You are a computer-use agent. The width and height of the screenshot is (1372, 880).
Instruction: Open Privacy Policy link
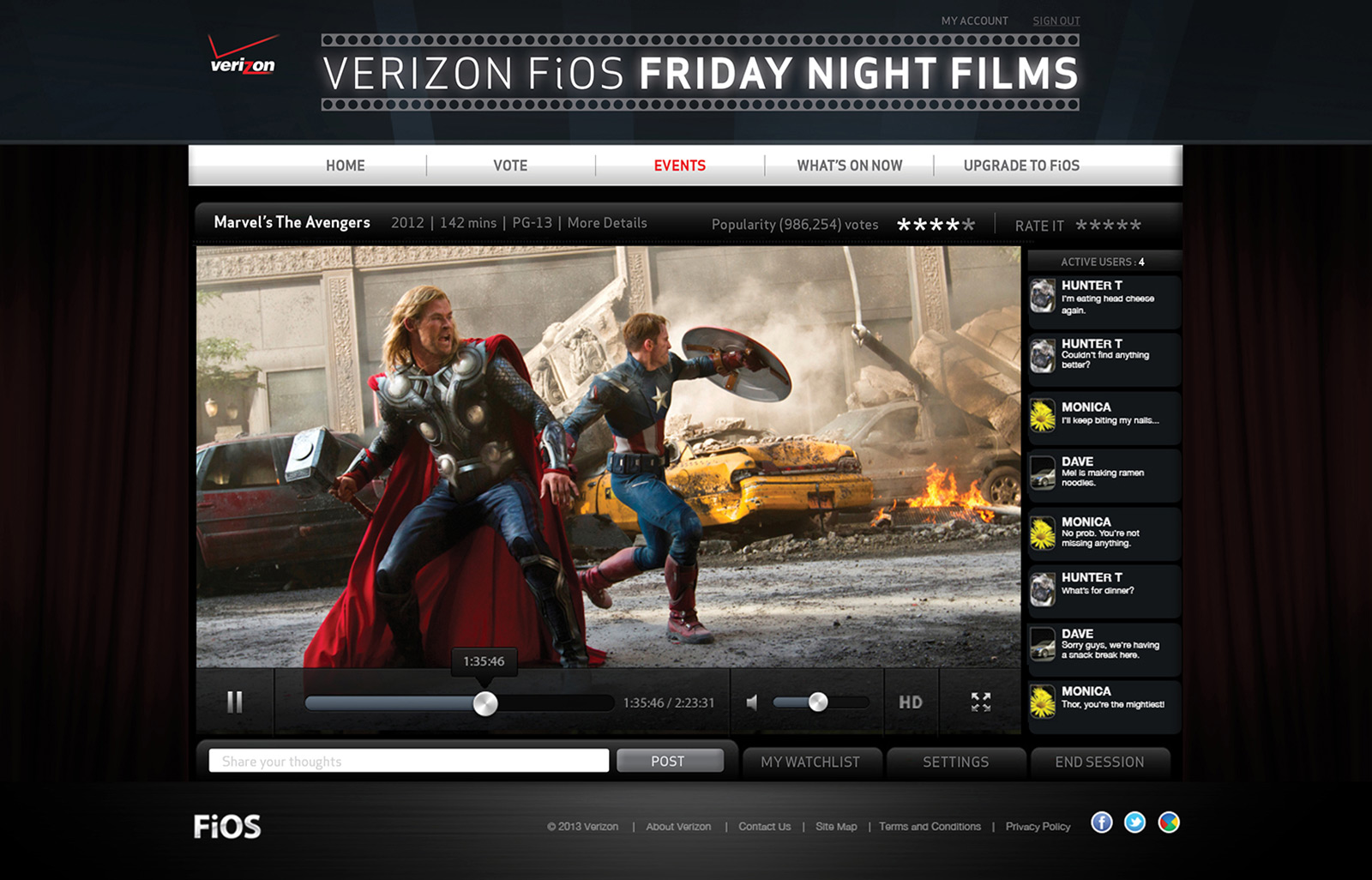pos(1038,827)
